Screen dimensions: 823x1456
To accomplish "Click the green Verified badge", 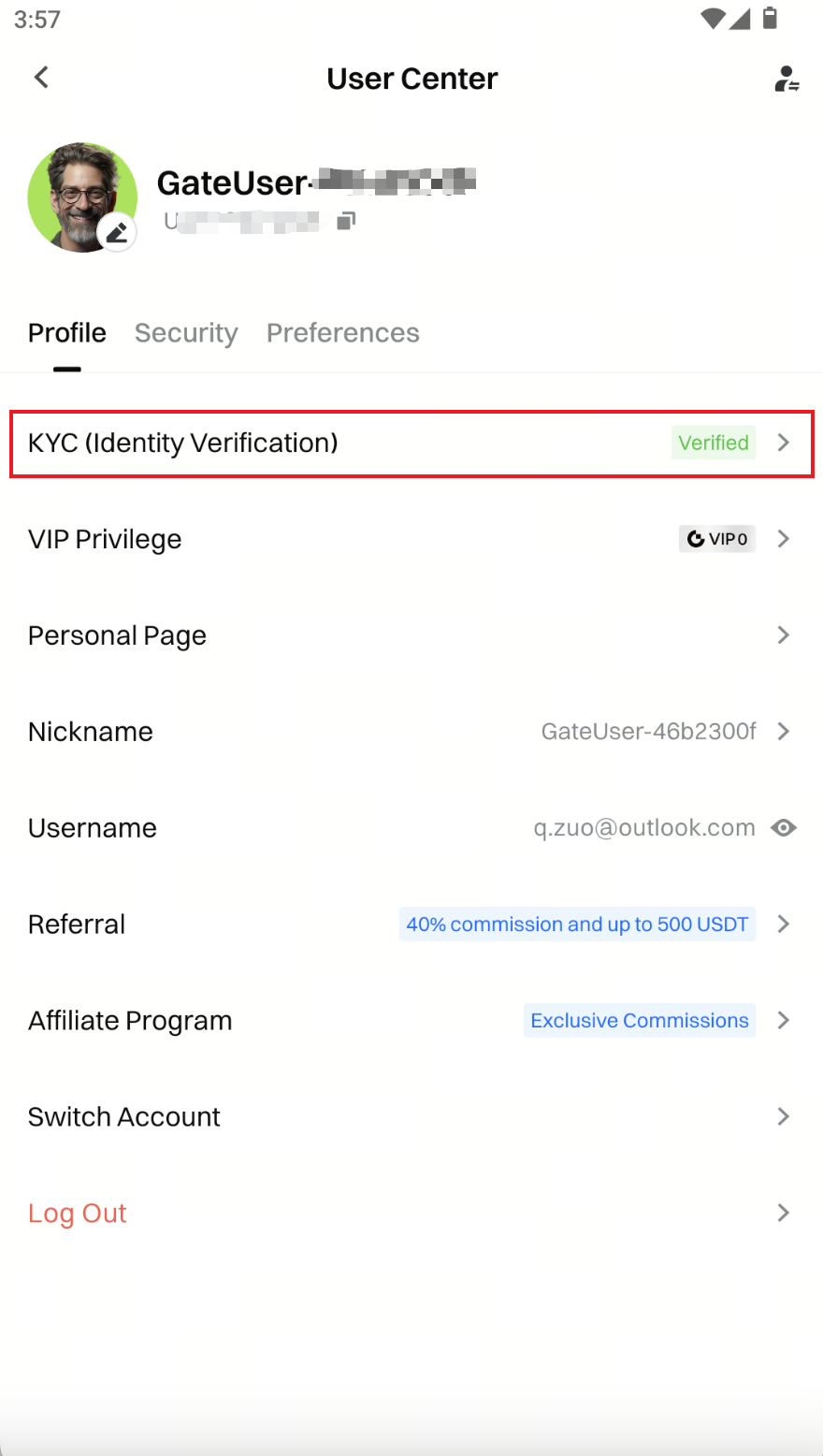I will pos(713,443).
